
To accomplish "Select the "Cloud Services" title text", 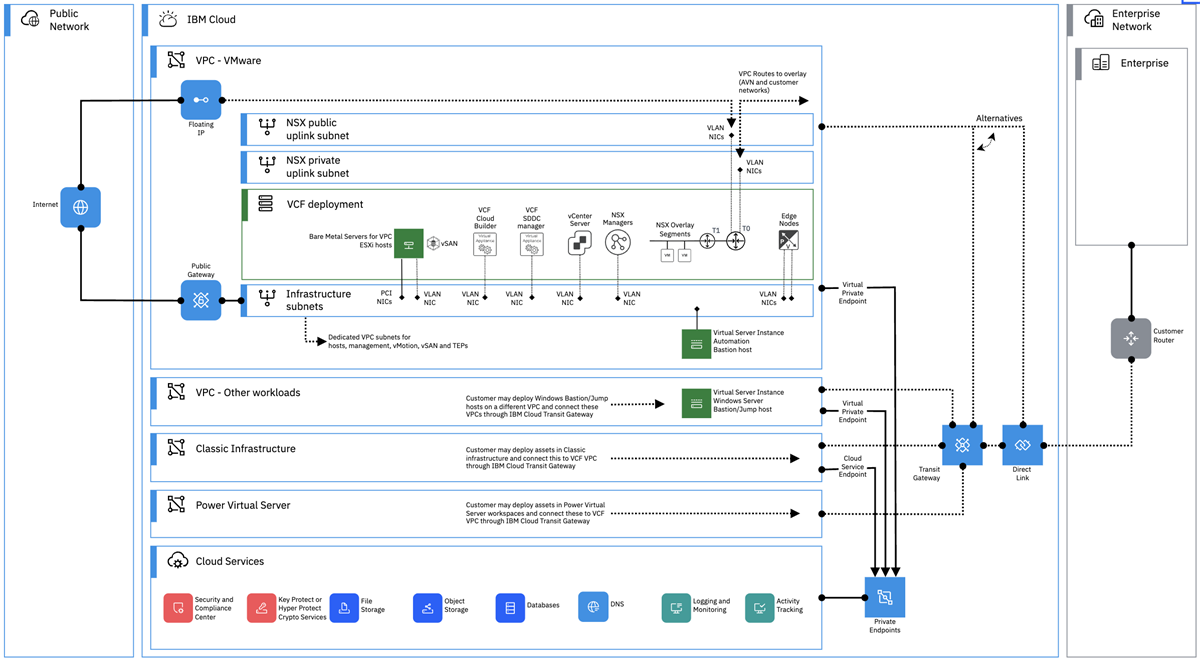I will [x=230, y=561].
